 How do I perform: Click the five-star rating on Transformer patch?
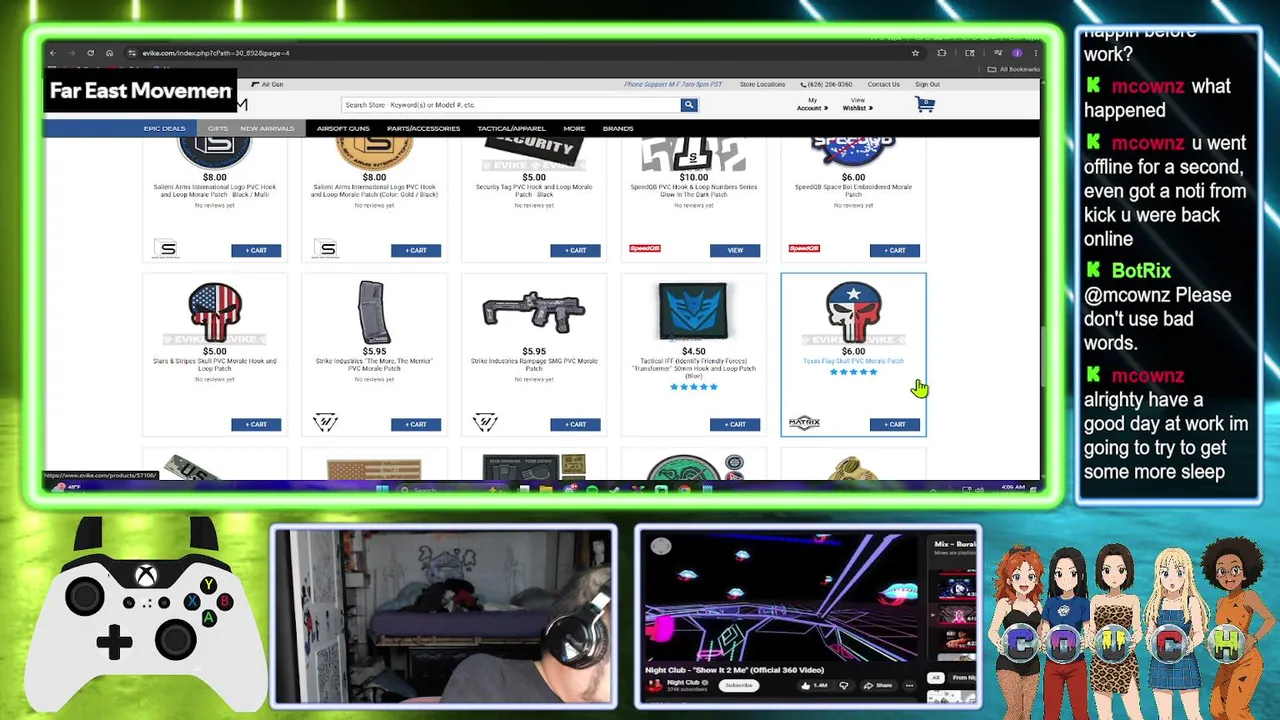point(693,387)
